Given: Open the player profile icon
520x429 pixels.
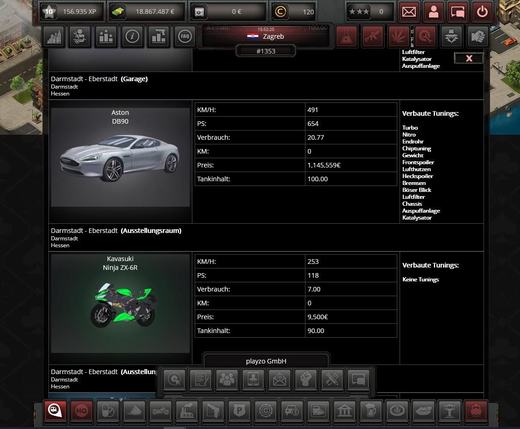Looking at the screenshot, I should [433, 12].
